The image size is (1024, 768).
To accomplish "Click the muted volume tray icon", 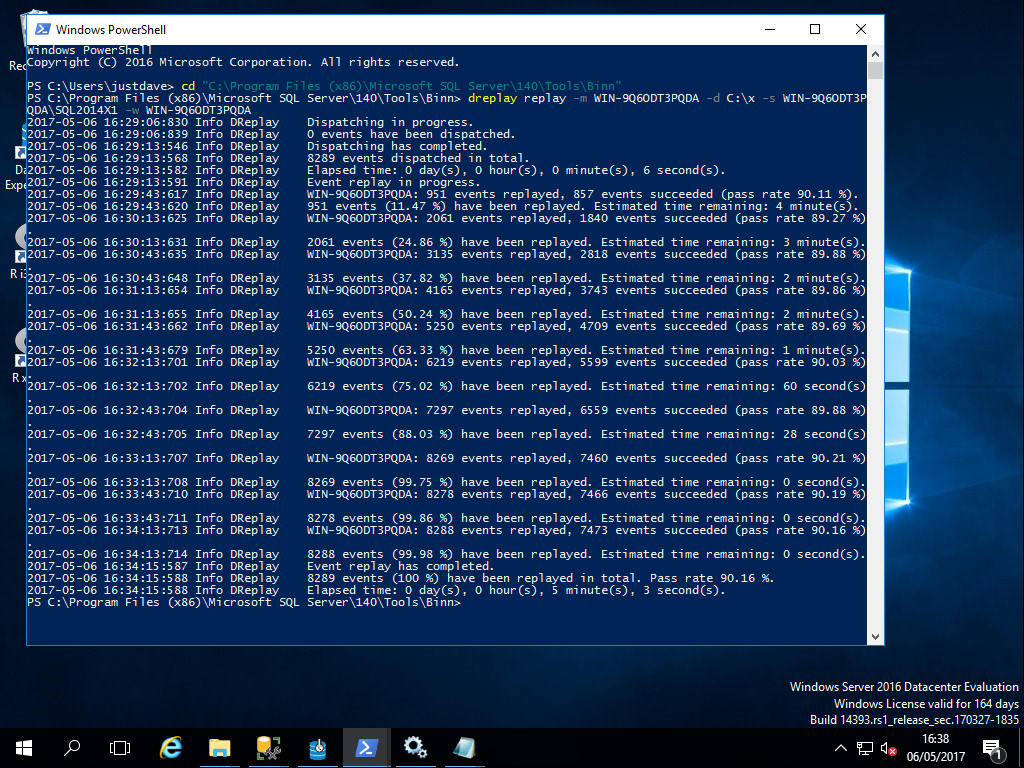I will (888, 748).
